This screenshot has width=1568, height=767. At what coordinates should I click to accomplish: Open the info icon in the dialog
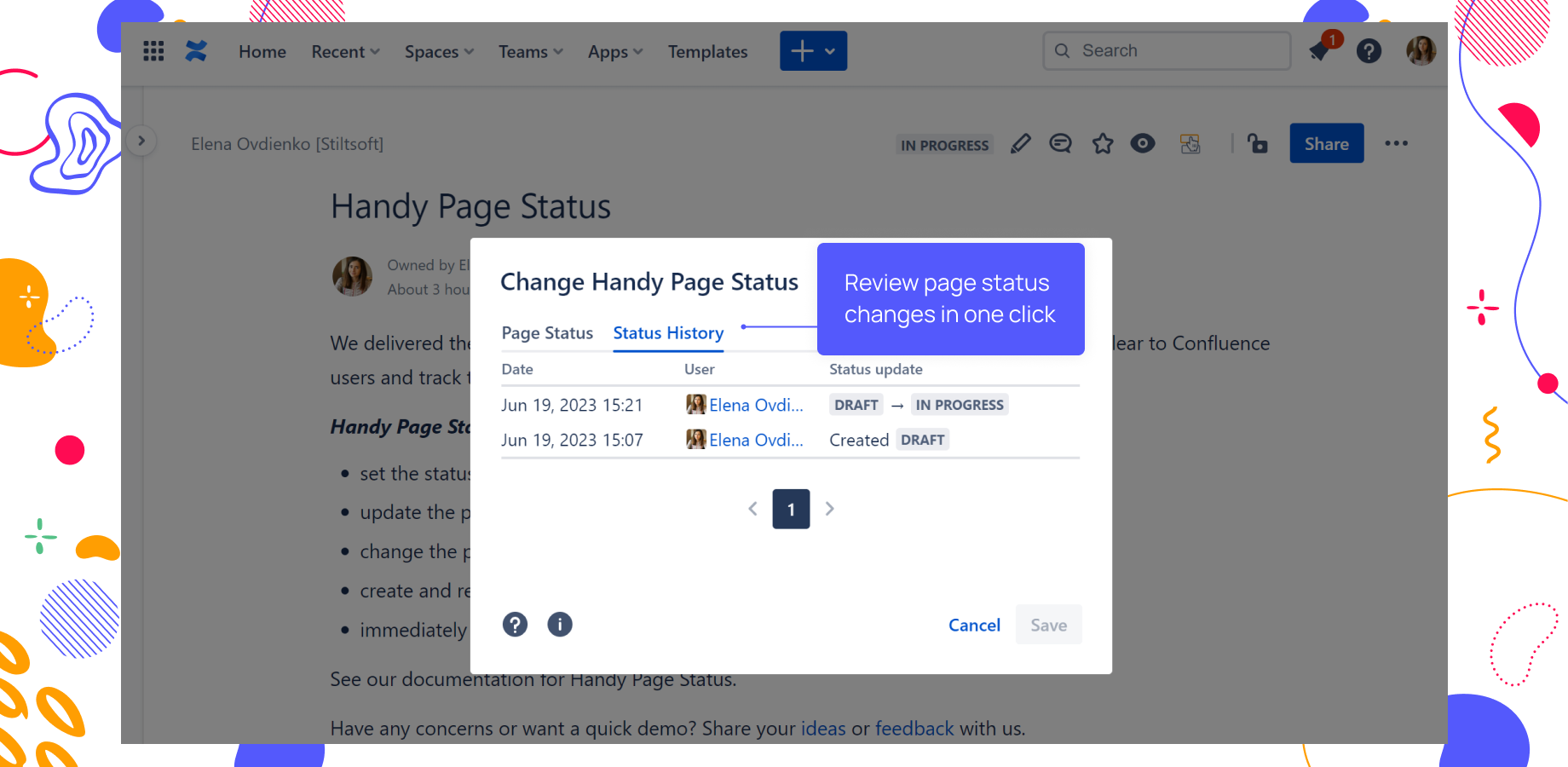tap(560, 624)
